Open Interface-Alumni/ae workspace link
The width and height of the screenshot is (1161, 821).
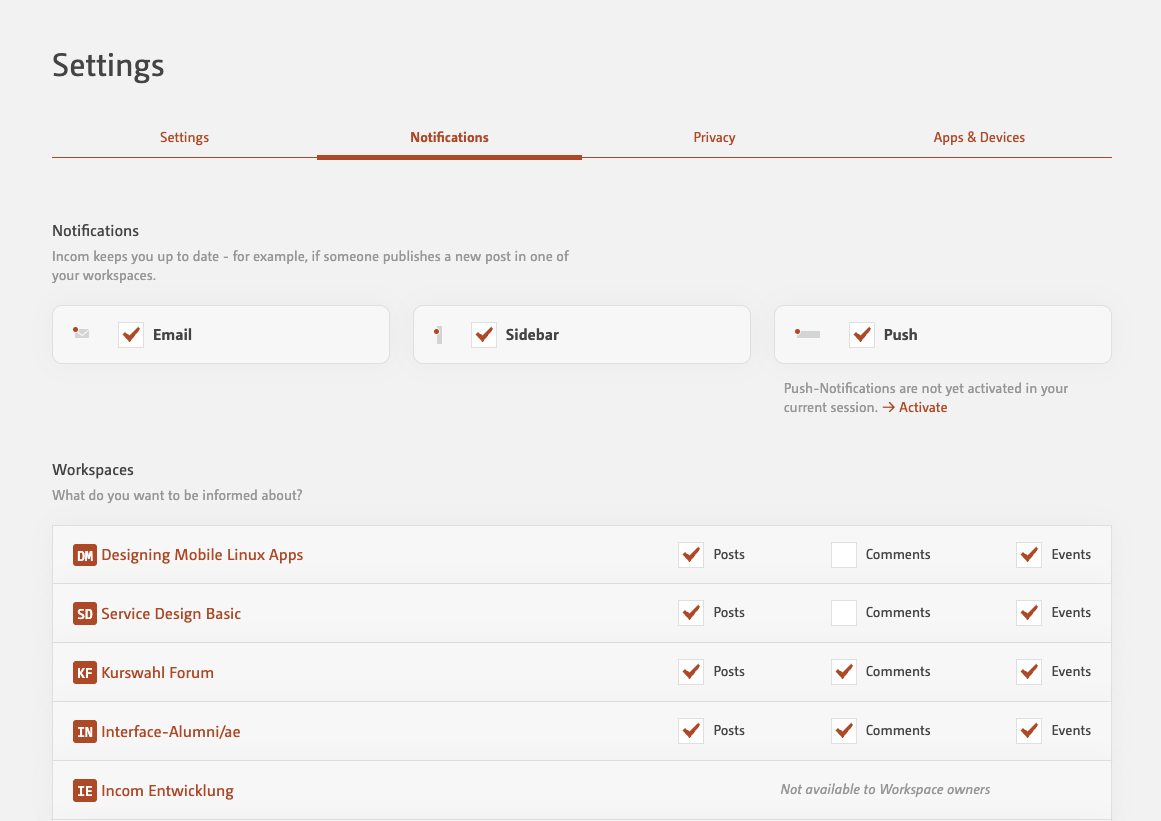click(171, 732)
